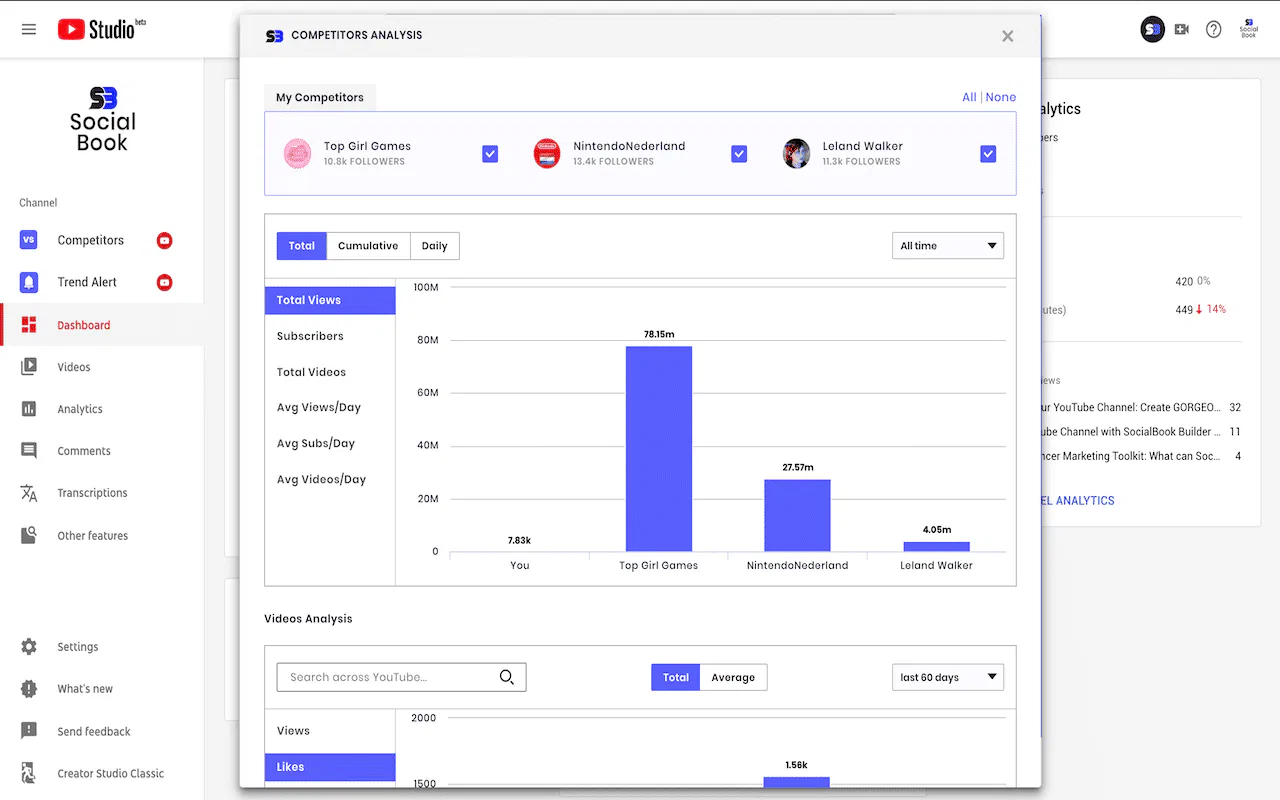This screenshot has height=800, width=1280.
Task: Open the All time date range dropdown
Action: [x=946, y=245]
